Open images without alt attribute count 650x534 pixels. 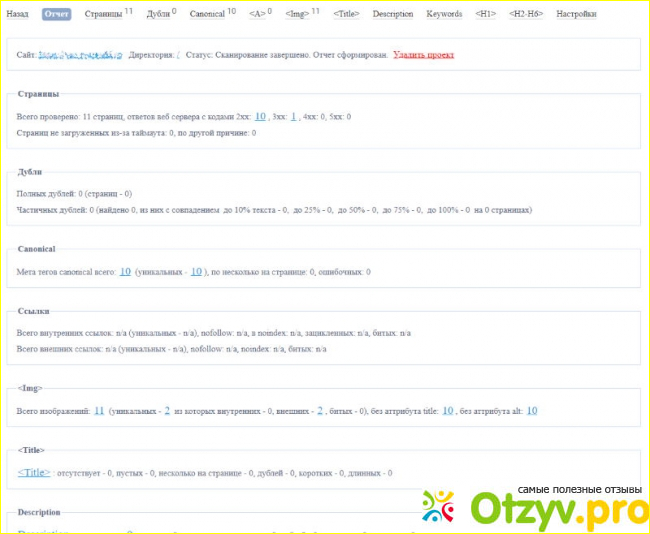coord(532,410)
